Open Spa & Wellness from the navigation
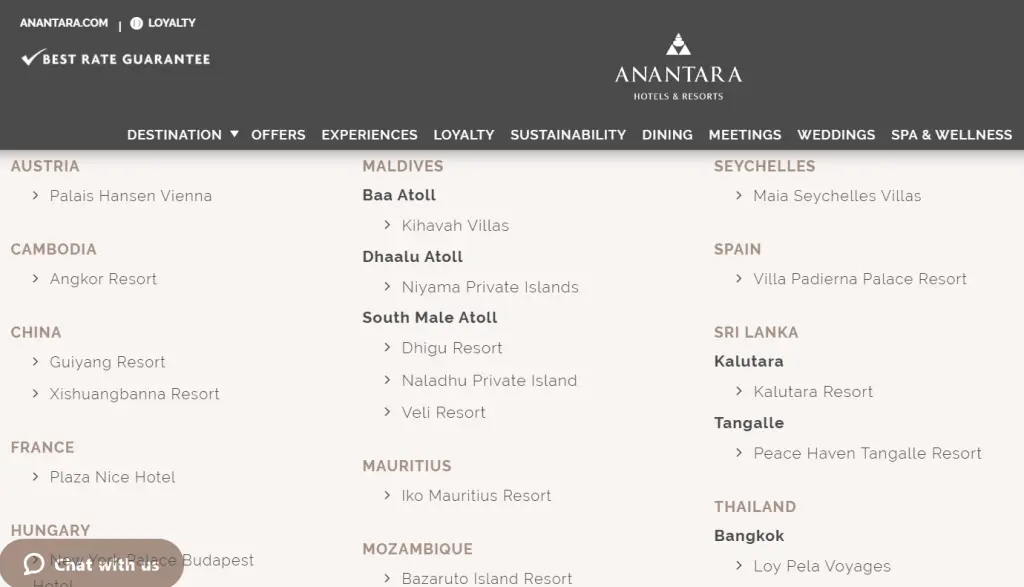The image size is (1024, 587). click(951, 135)
